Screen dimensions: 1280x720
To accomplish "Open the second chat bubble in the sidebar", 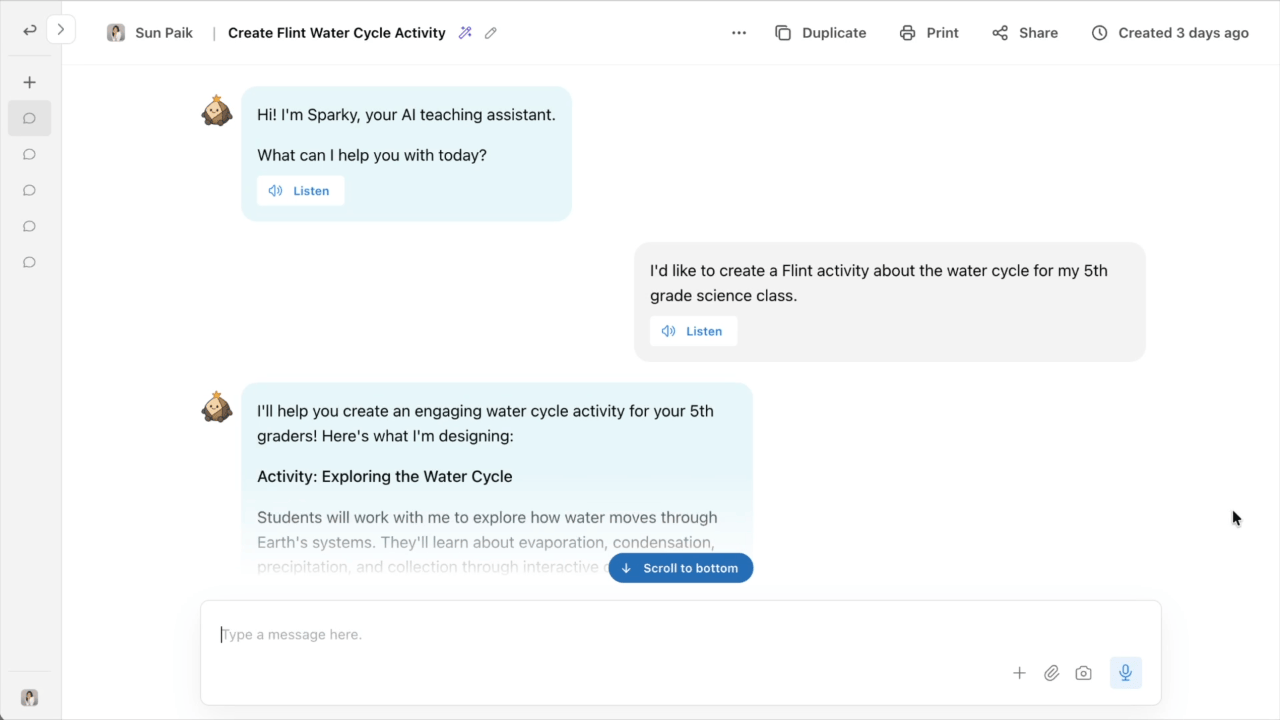I will (29, 154).
